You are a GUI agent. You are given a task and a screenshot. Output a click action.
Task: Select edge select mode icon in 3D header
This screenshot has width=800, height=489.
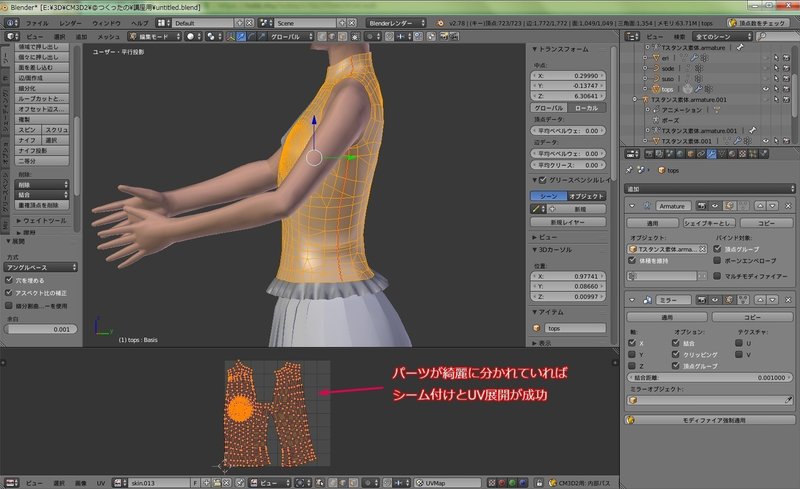coord(333,37)
